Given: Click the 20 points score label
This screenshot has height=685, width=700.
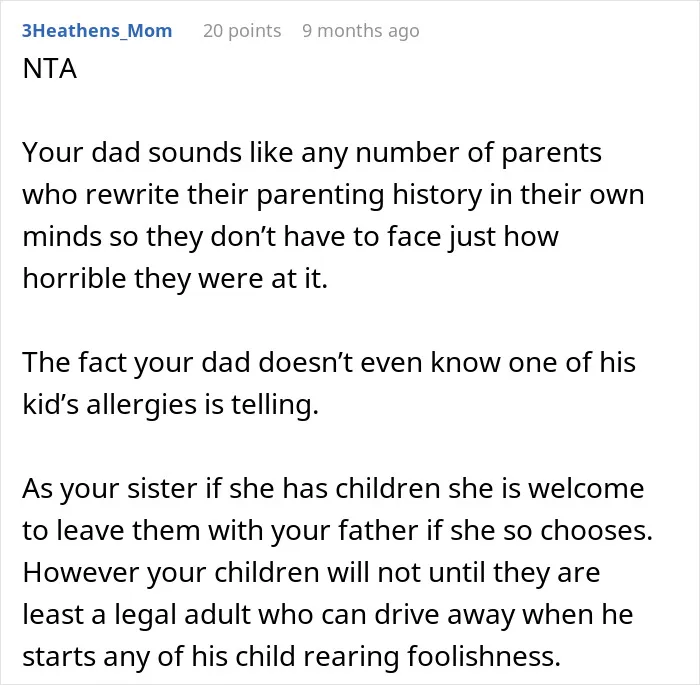Looking at the screenshot, I should [x=242, y=31].
